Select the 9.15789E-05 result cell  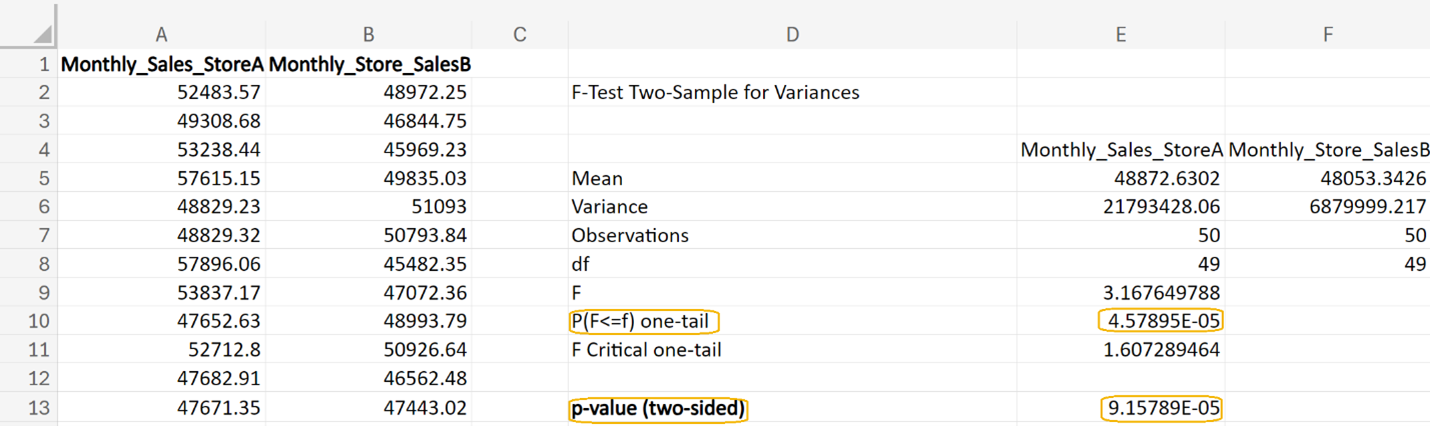tap(1161, 408)
